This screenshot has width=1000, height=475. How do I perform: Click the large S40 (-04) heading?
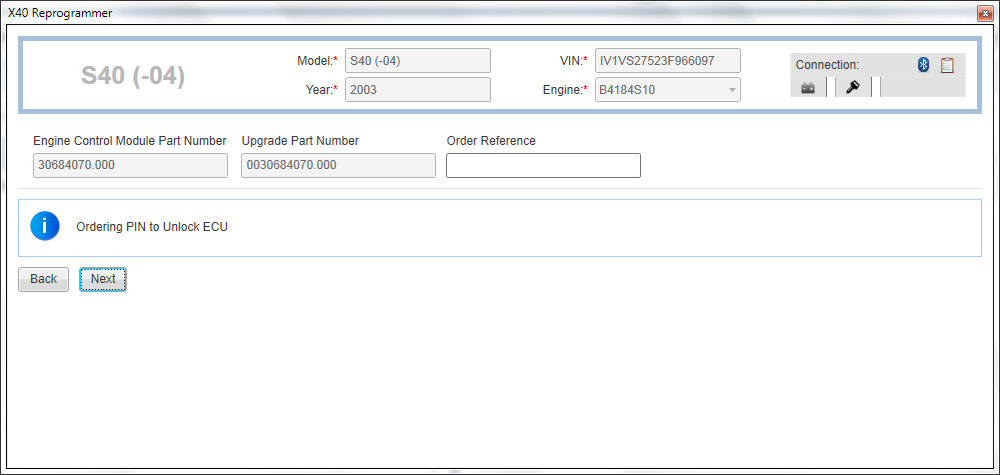133,76
